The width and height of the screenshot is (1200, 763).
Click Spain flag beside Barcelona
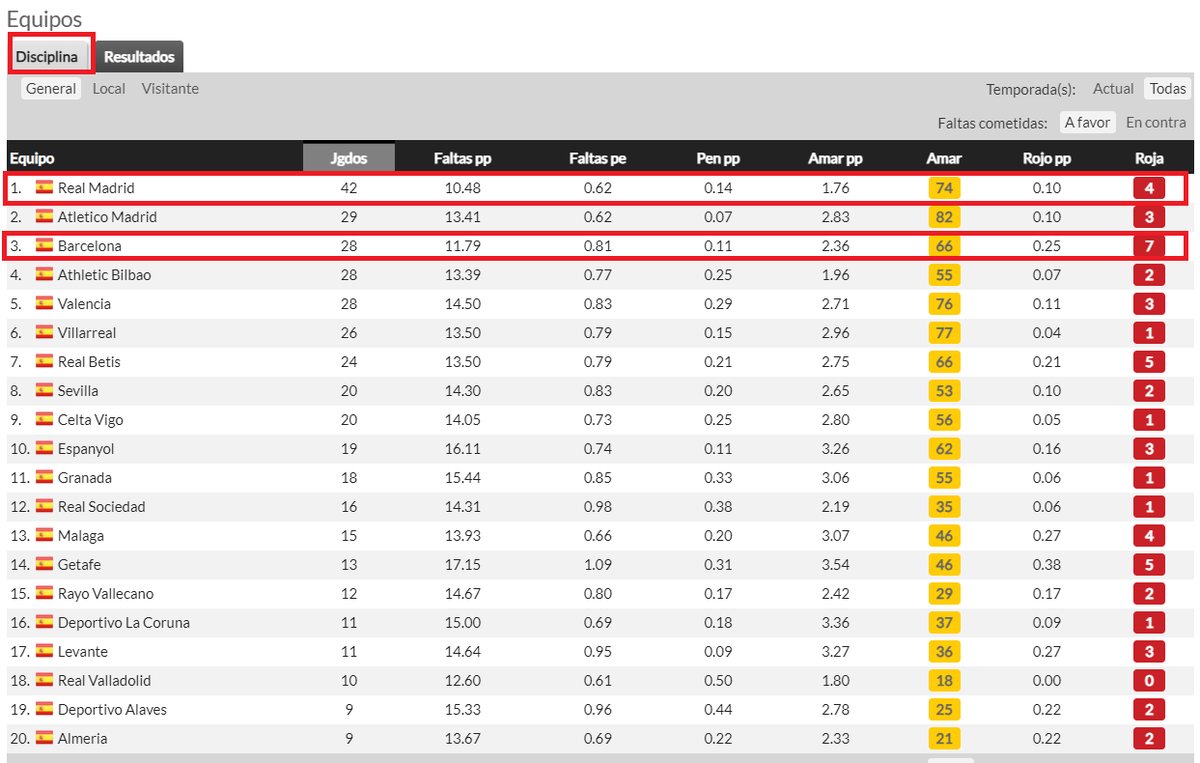click(44, 245)
